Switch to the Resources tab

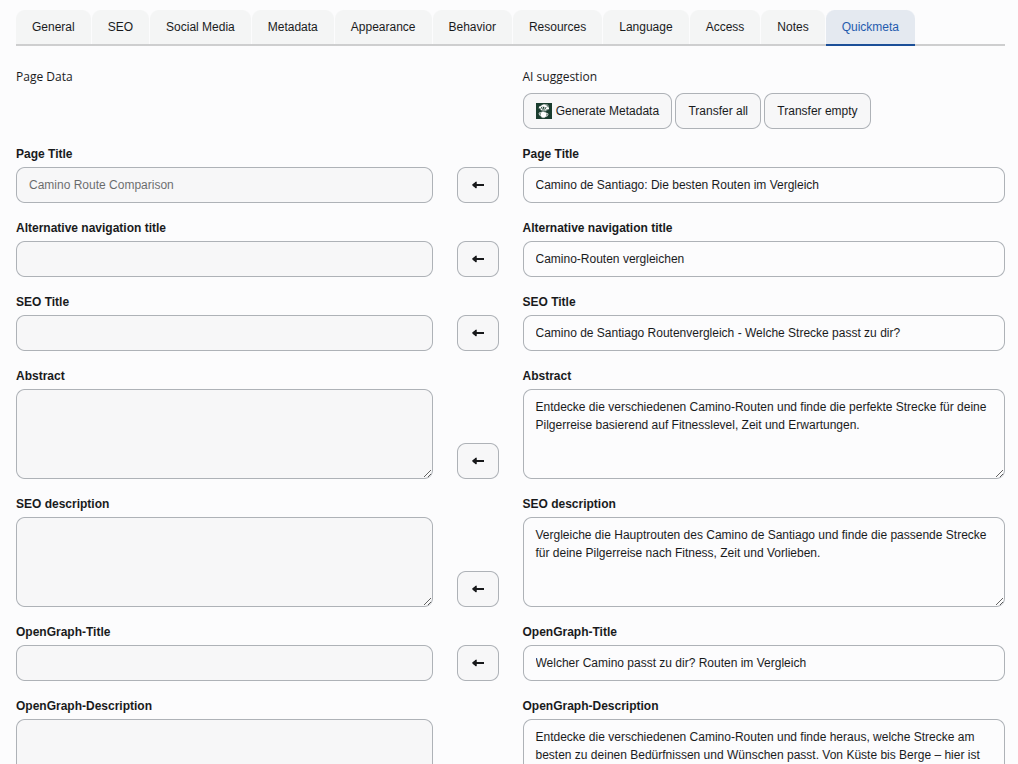558,27
